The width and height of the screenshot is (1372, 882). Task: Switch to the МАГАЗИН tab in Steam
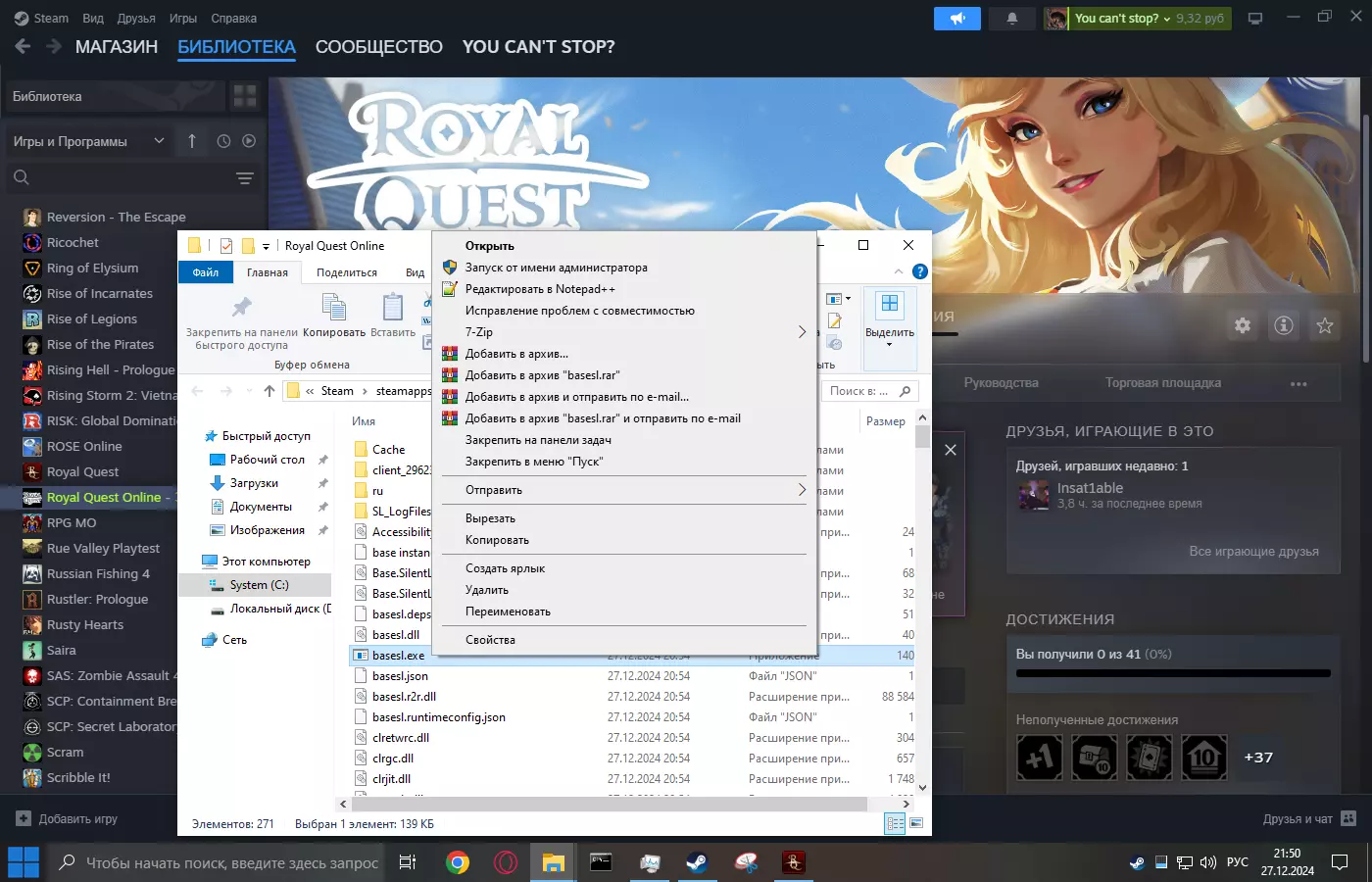point(117,46)
